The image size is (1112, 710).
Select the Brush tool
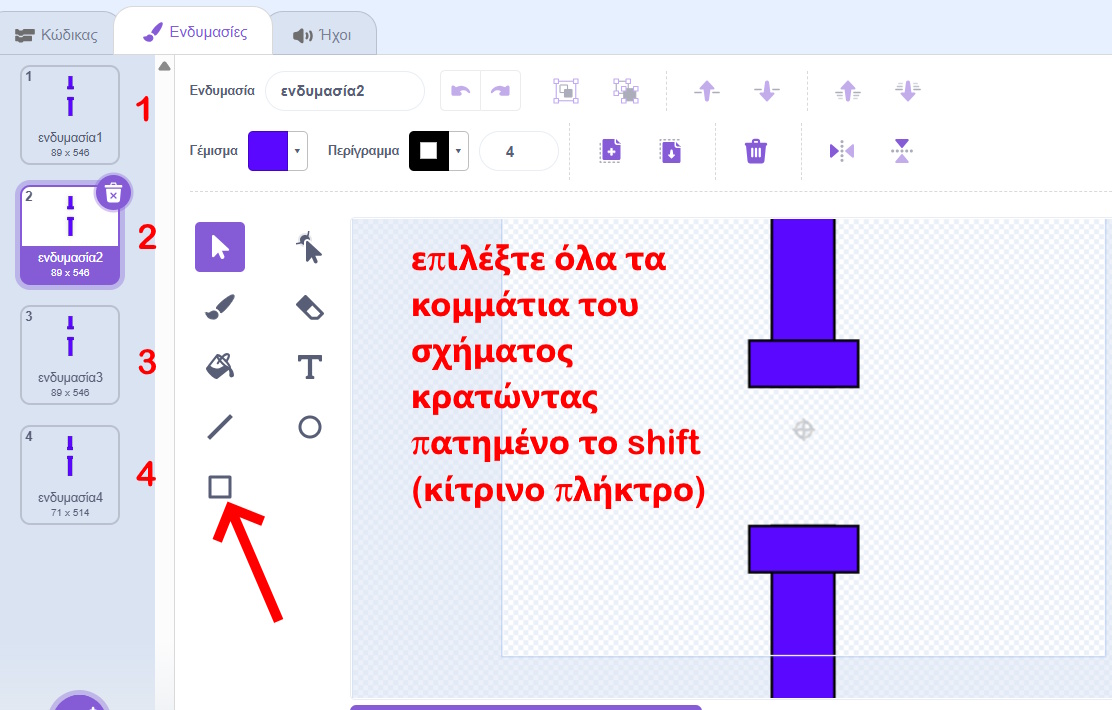(220, 307)
